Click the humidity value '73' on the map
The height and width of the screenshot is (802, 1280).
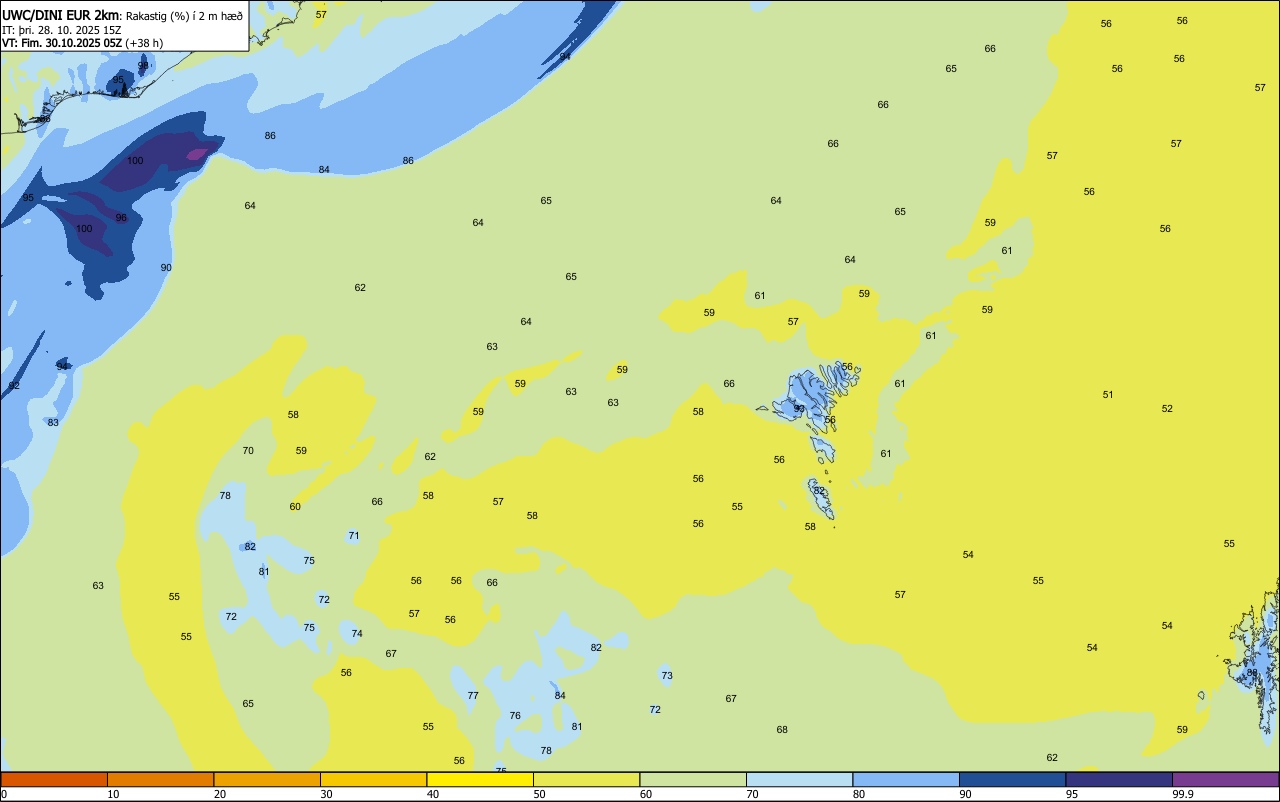[x=667, y=675]
